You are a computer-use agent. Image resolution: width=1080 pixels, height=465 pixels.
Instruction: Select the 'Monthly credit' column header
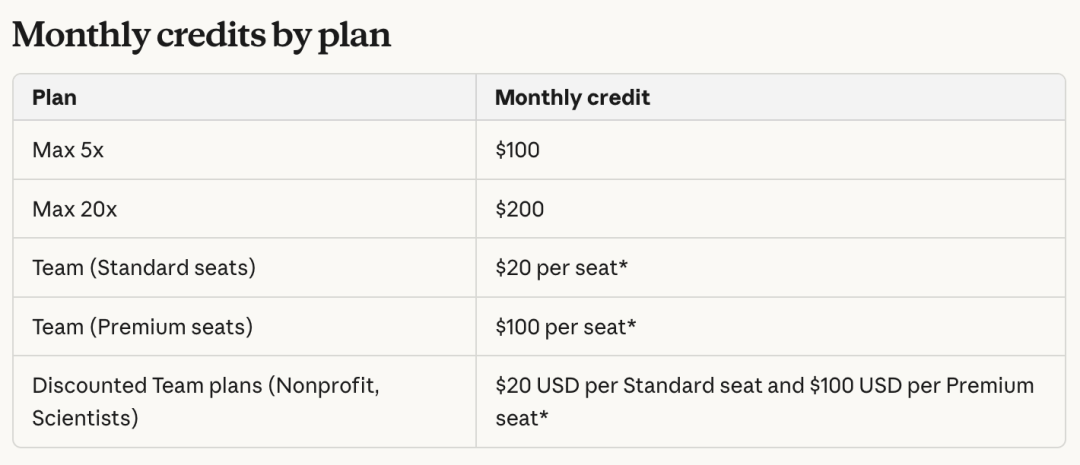click(x=572, y=98)
